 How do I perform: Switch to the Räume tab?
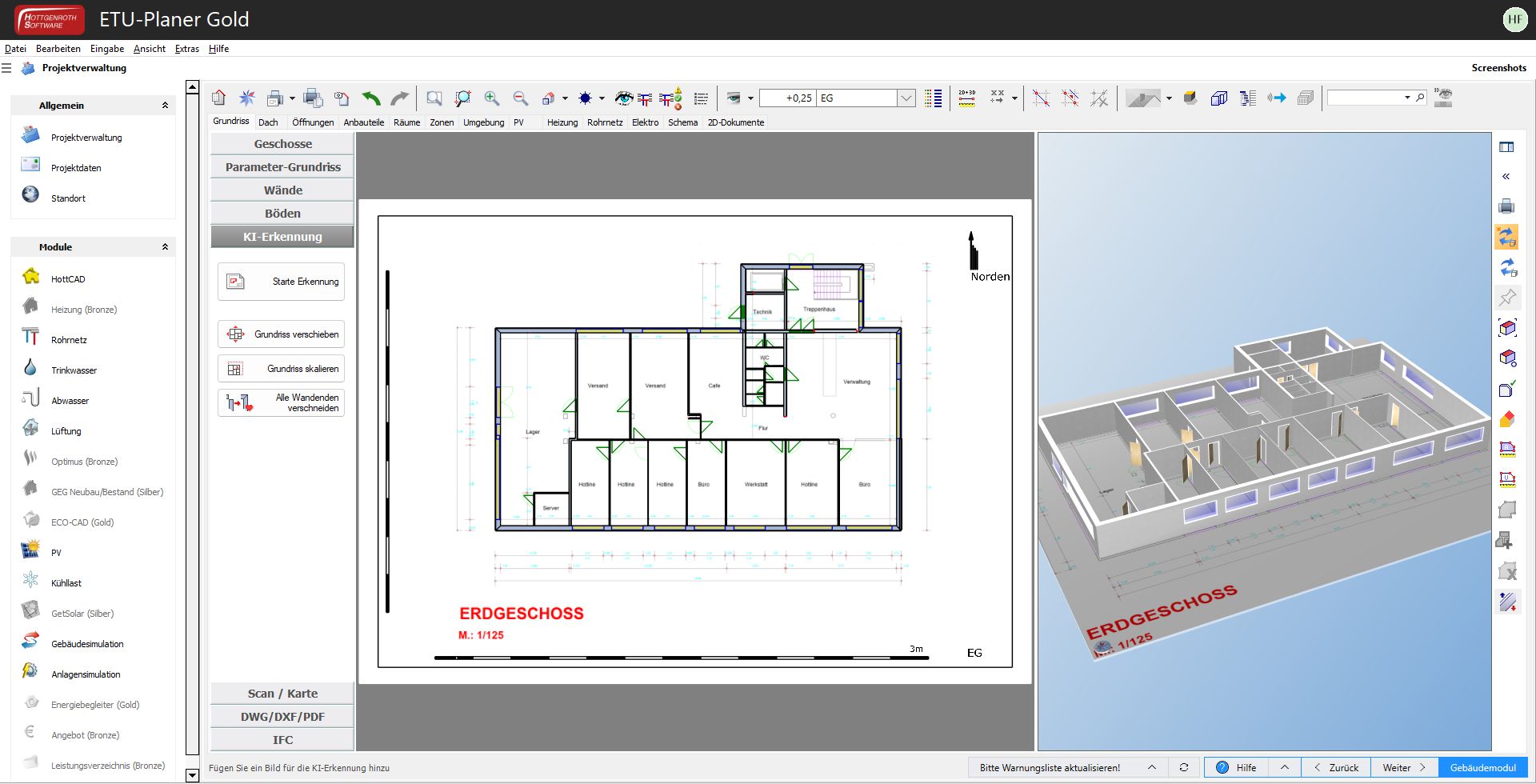pyautogui.click(x=406, y=122)
